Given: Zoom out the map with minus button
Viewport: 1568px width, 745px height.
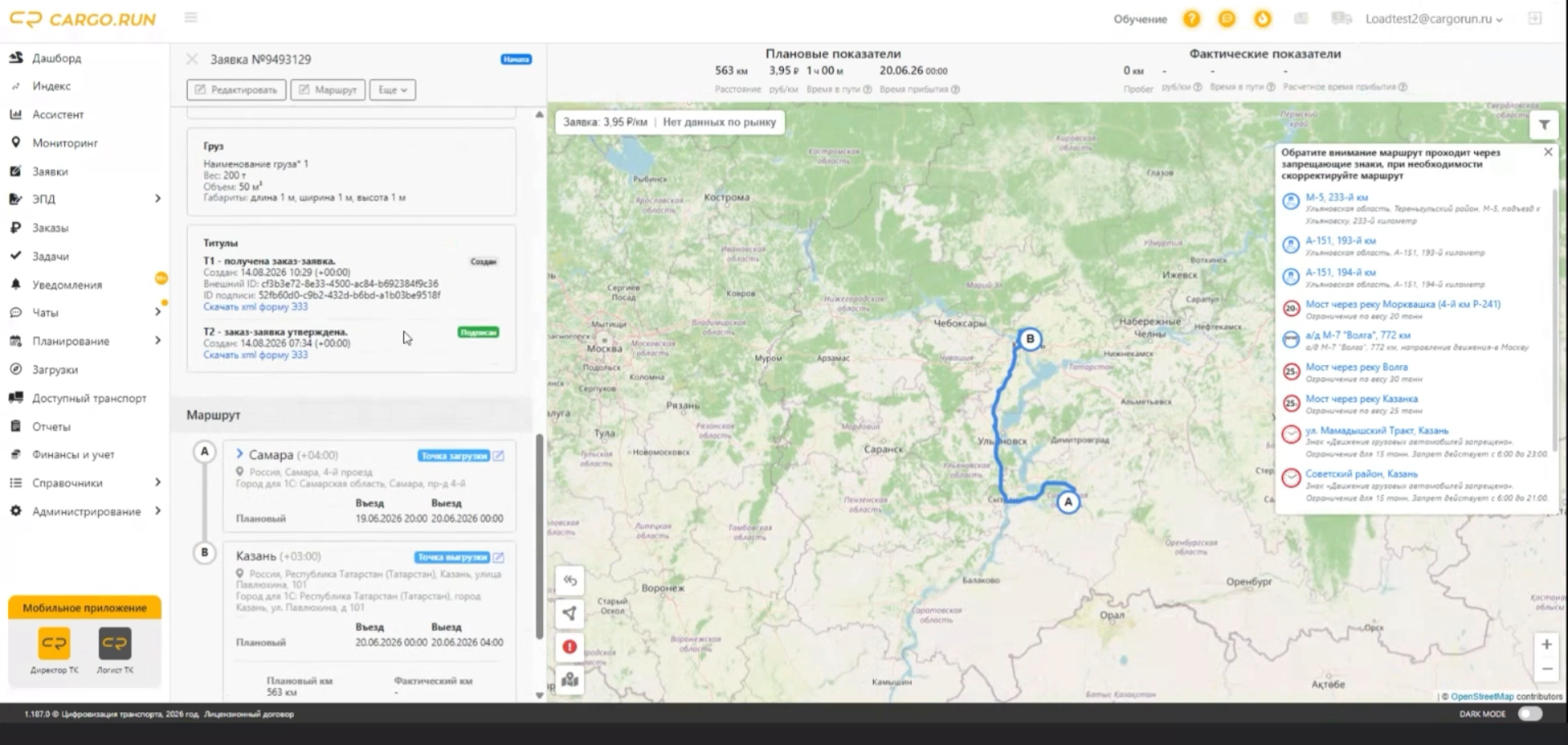Looking at the screenshot, I should [1547, 669].
